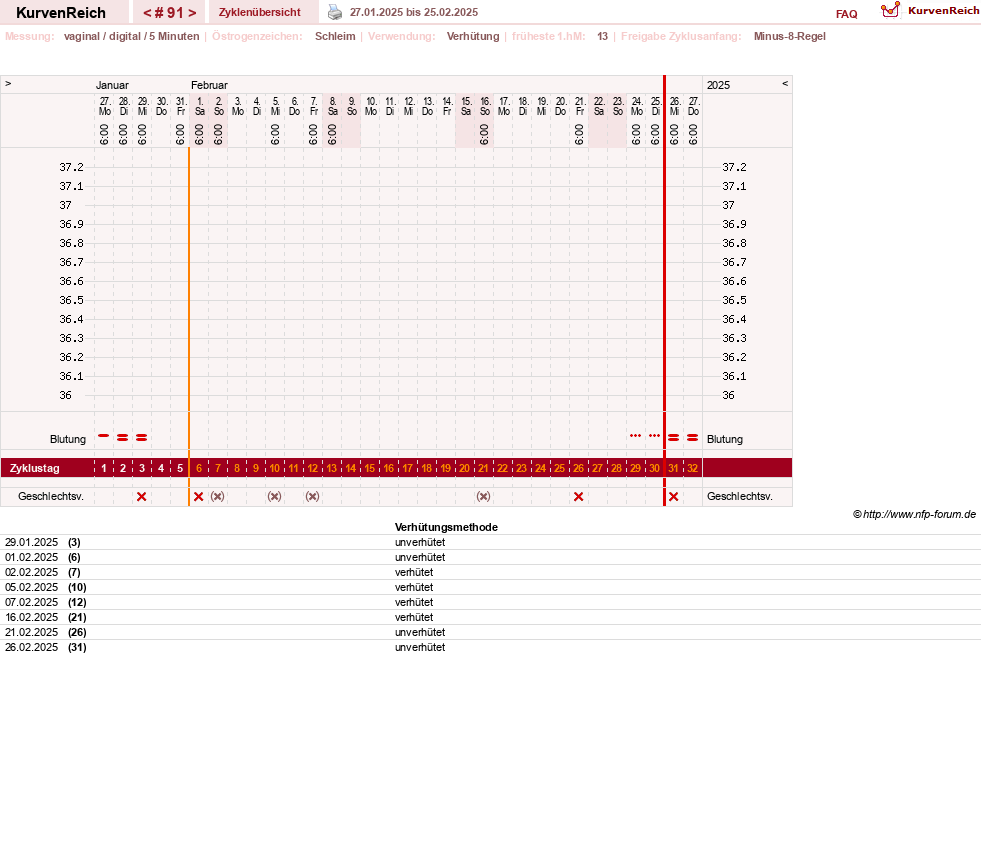Click the table row 01.02.2025 (6)

[490, 558]
